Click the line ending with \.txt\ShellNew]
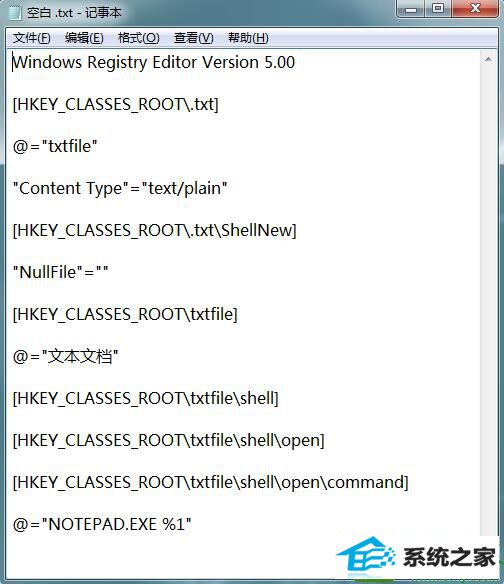This screenshot has width=504, height=584. (155, 230)
